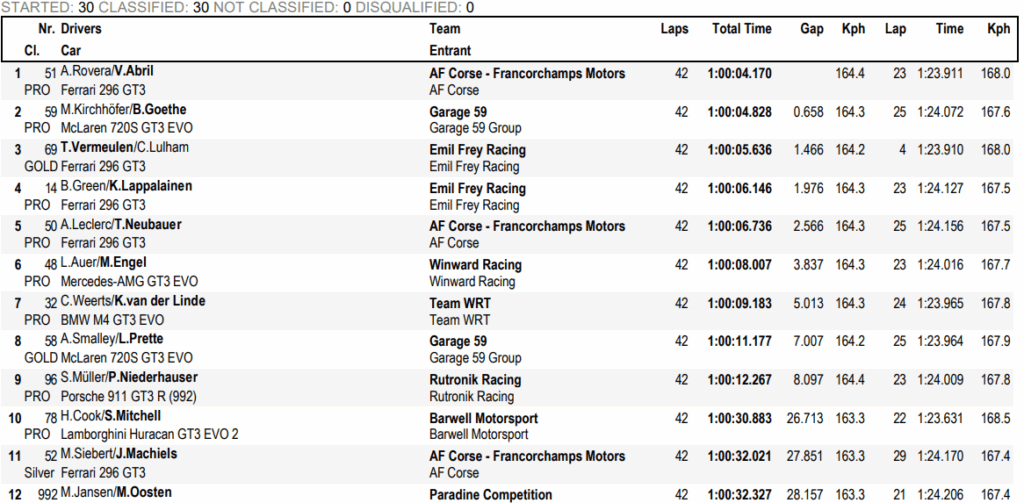Select Paradine Competition team entry
Image resolution: width=1024 pixels, height=503 pixels.
pyautogui.click(x=490, y=495)
